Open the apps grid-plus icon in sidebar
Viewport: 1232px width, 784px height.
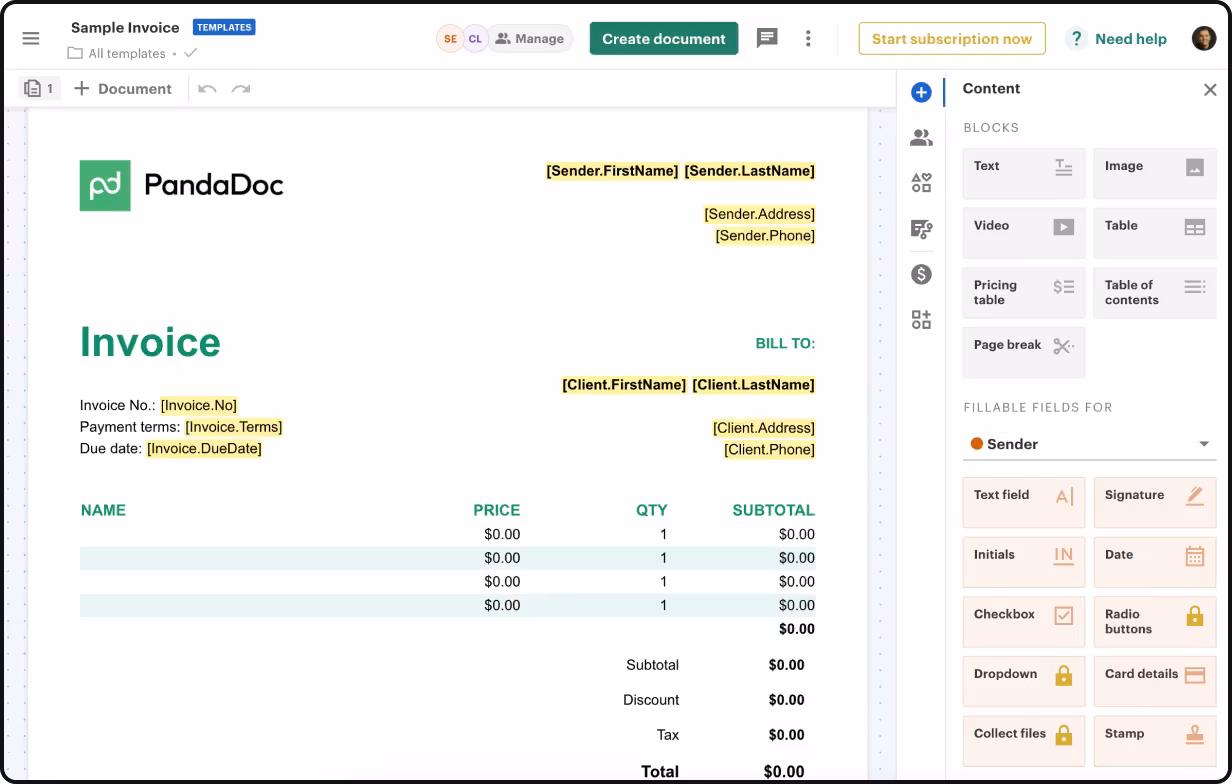(x=921, y=320)
